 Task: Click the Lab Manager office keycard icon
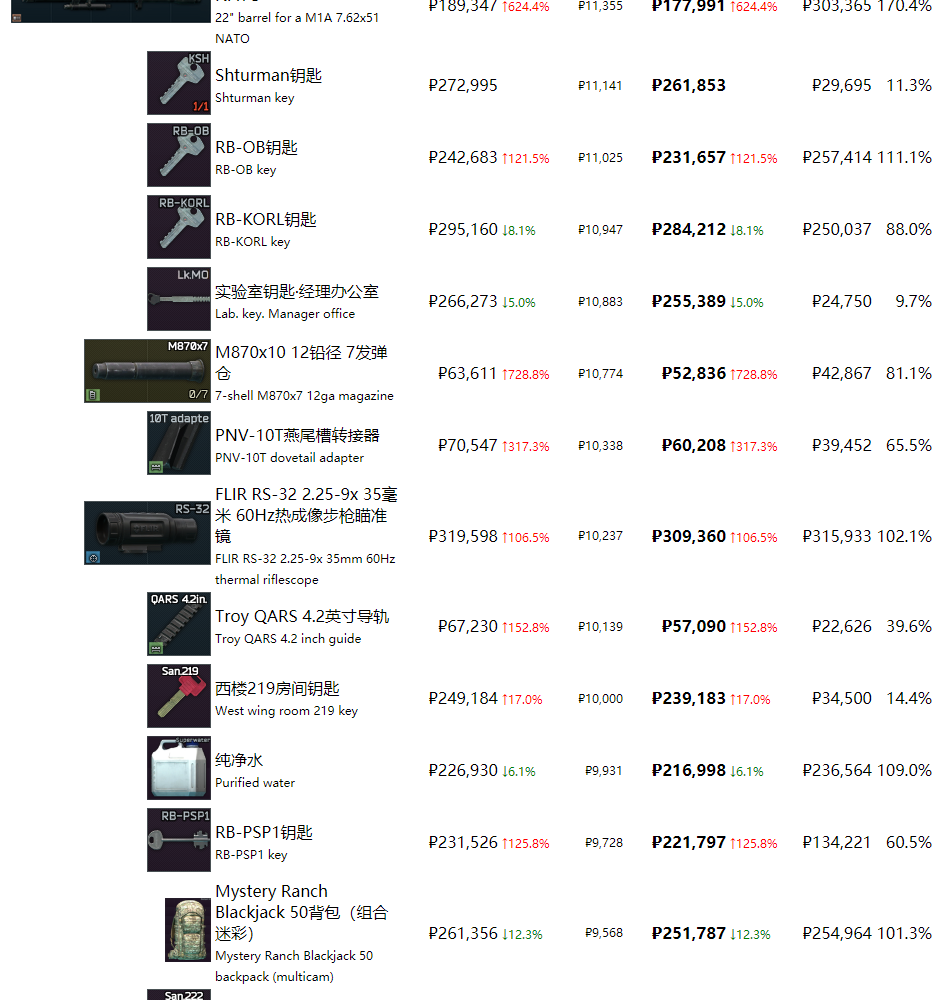pyautogui.click(x=179, y=299)
